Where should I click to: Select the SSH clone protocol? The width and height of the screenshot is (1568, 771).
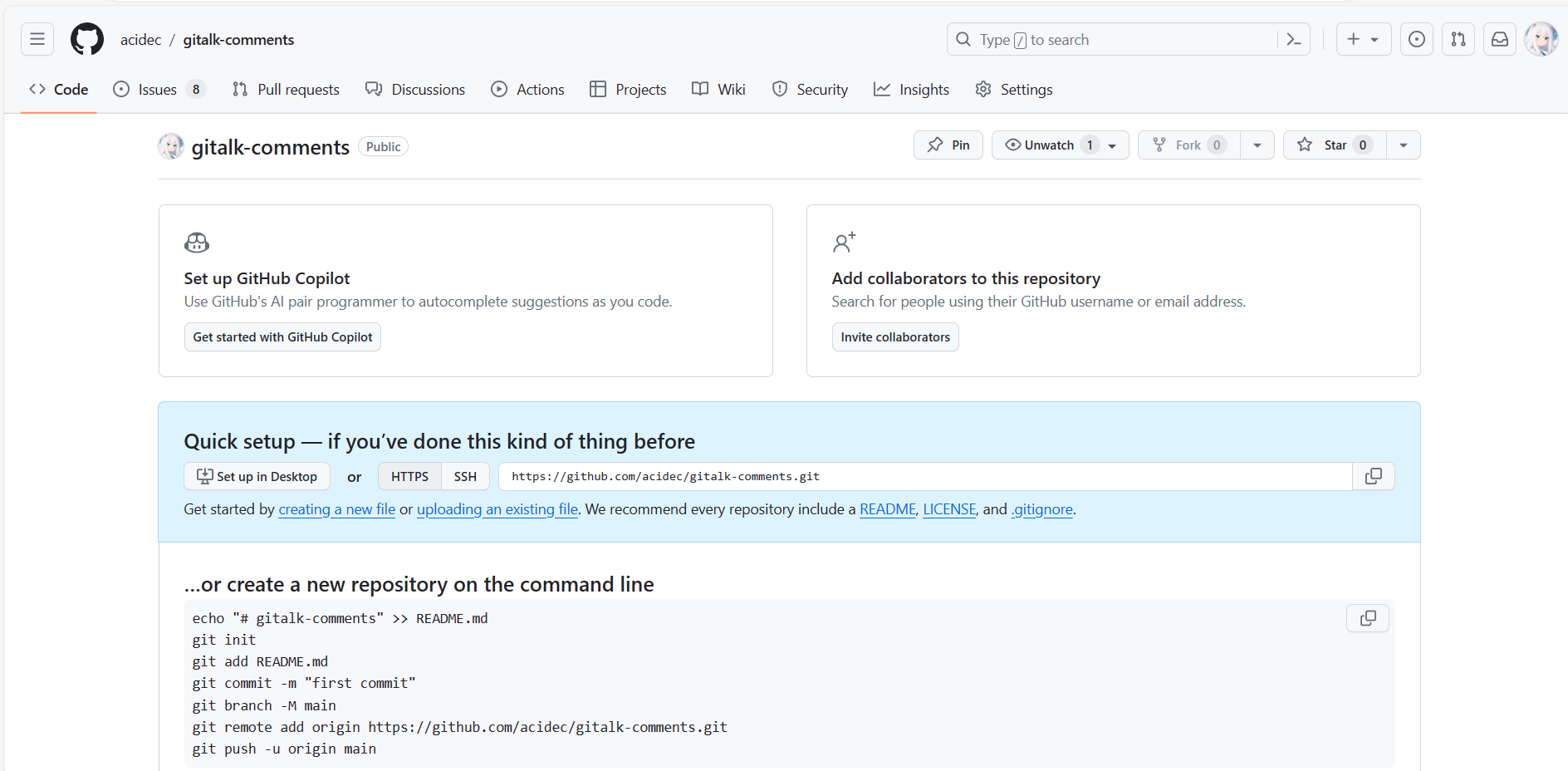coord(465,476)
